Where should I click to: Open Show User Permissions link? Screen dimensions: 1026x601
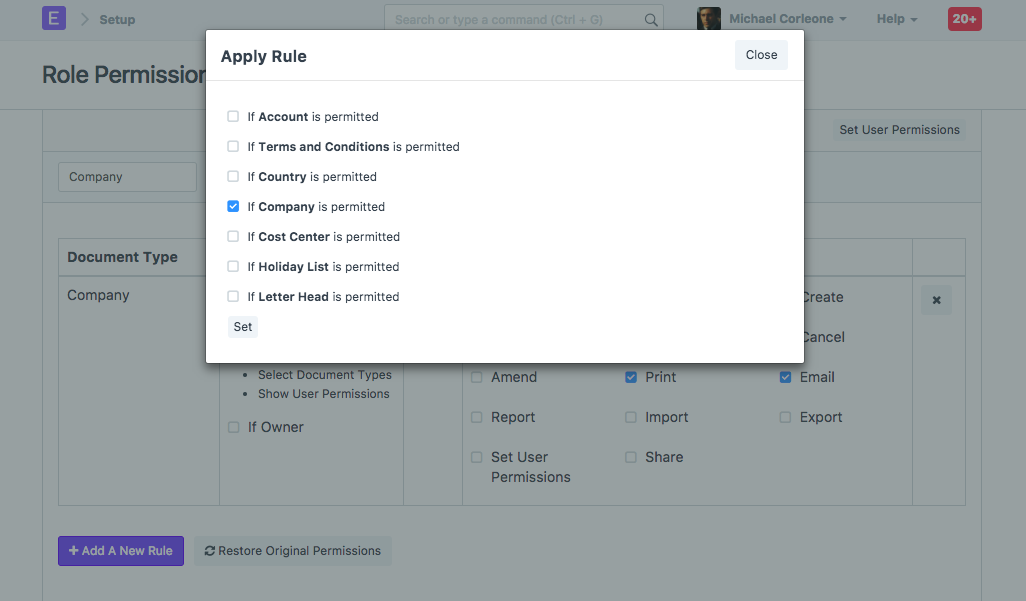tap(323, 394)
